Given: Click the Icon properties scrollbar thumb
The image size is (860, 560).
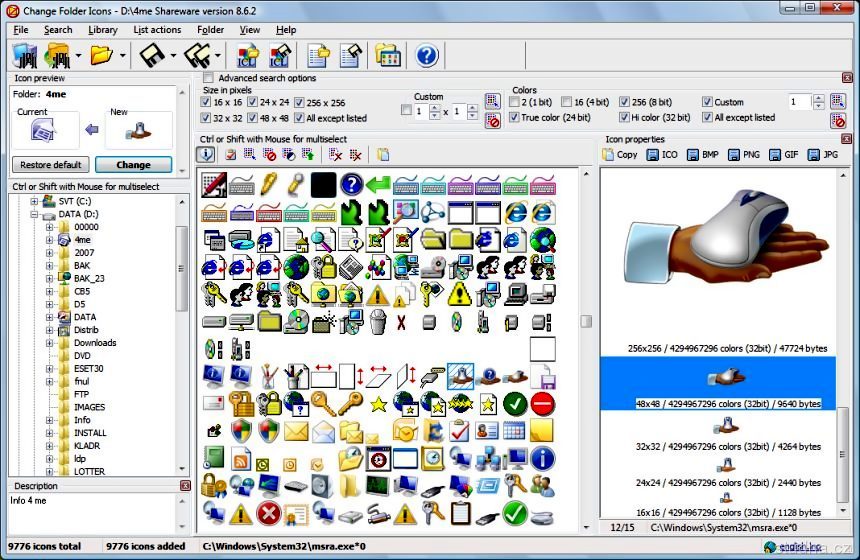Looking at the screenshot, I should (x=843, y=454).
